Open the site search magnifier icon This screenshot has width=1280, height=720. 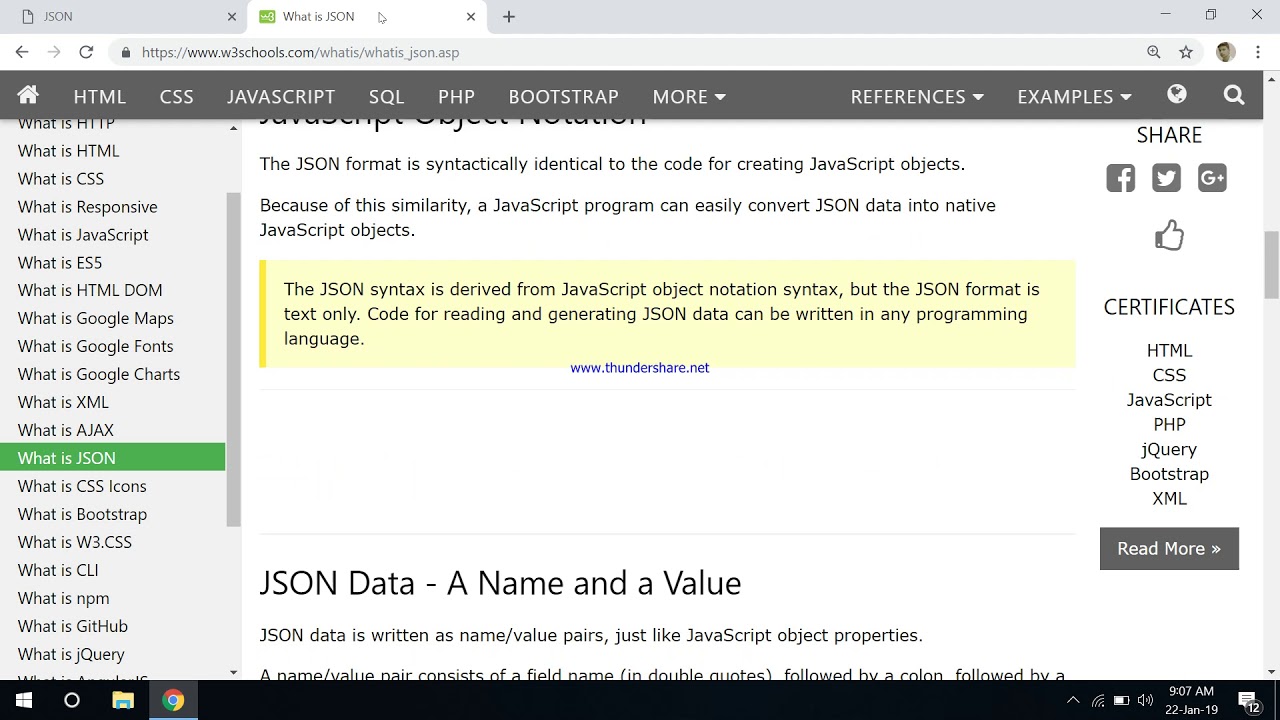1234,95
